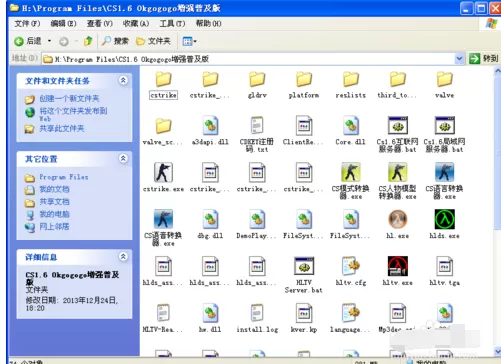Click in the address path field

click(x=248, y=59)
